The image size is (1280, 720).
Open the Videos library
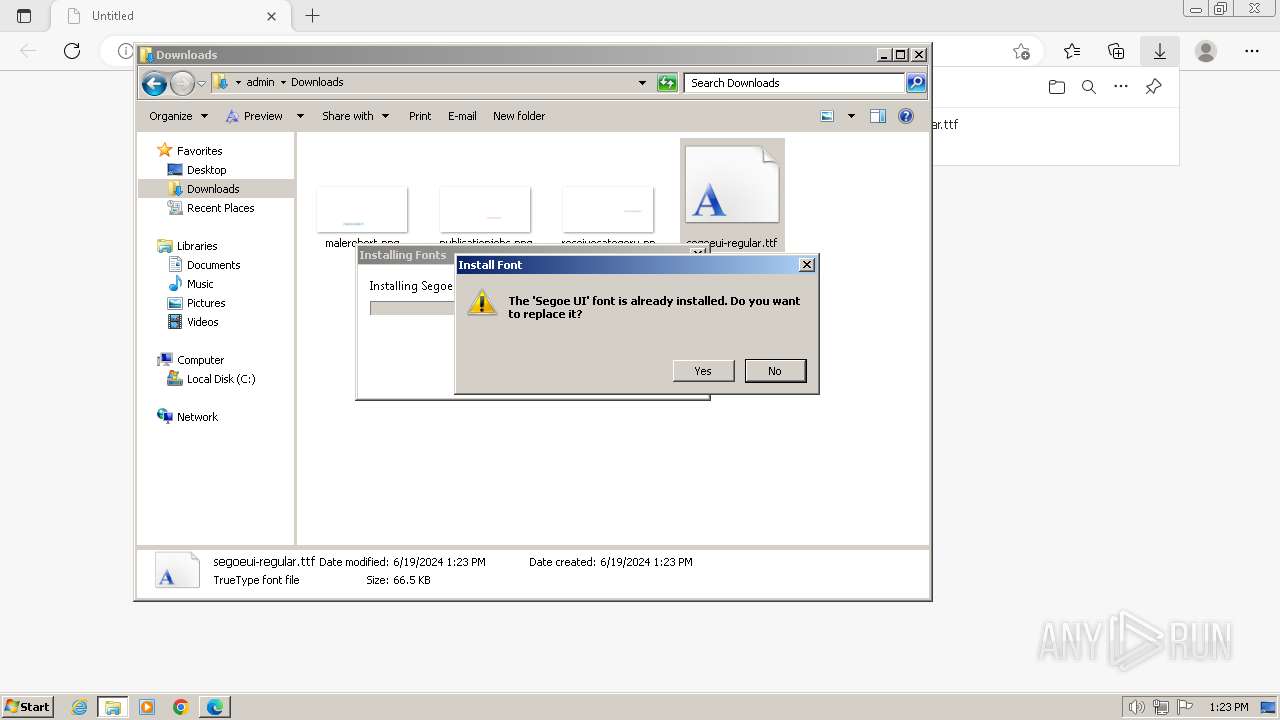tap(202, 322)
